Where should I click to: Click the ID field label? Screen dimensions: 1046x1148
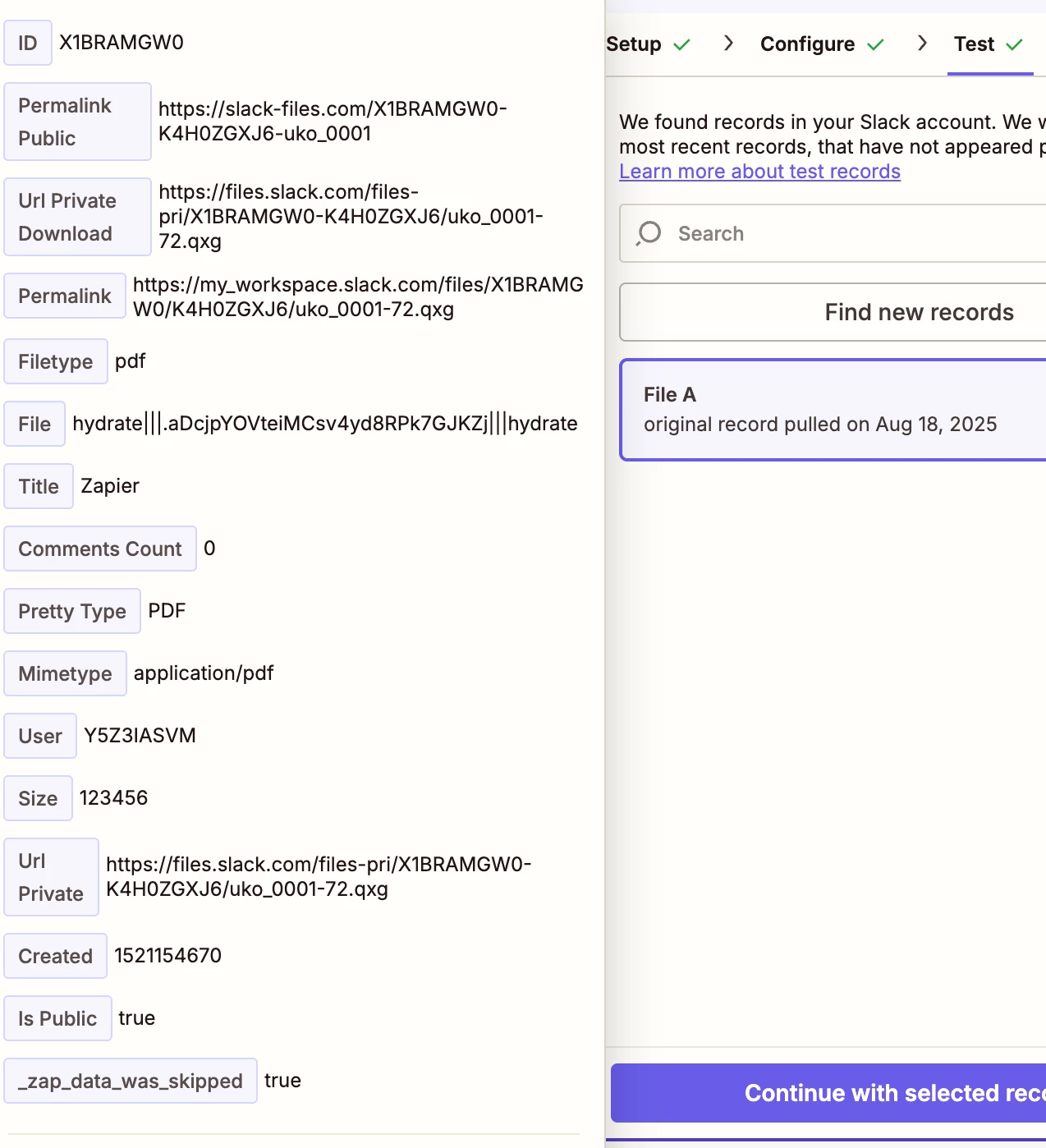coord(28,43)
